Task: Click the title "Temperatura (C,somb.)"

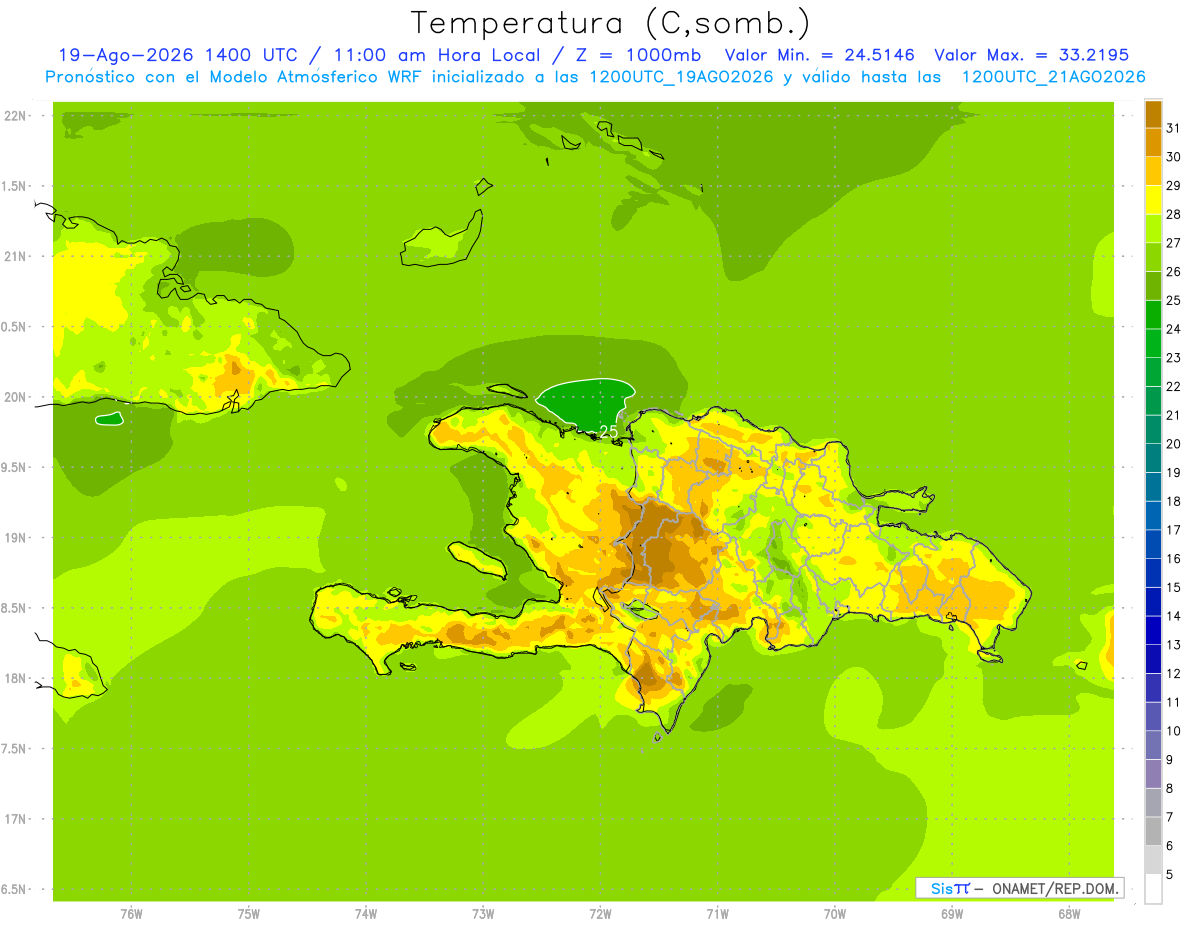Action: pyautogui.click(x=609, y=23)
